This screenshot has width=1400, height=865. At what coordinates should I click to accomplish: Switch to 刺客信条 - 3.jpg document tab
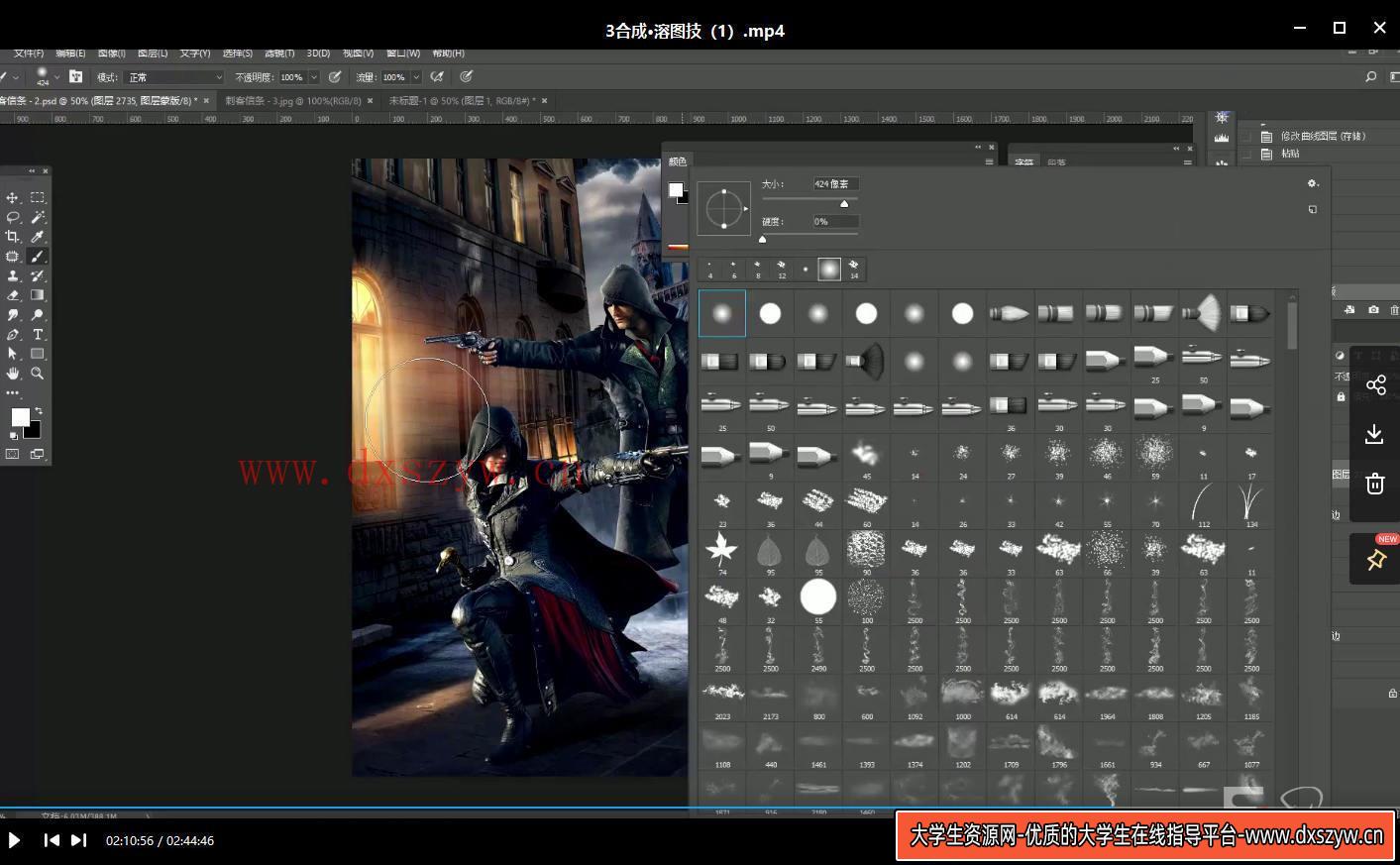click(293, 101)
